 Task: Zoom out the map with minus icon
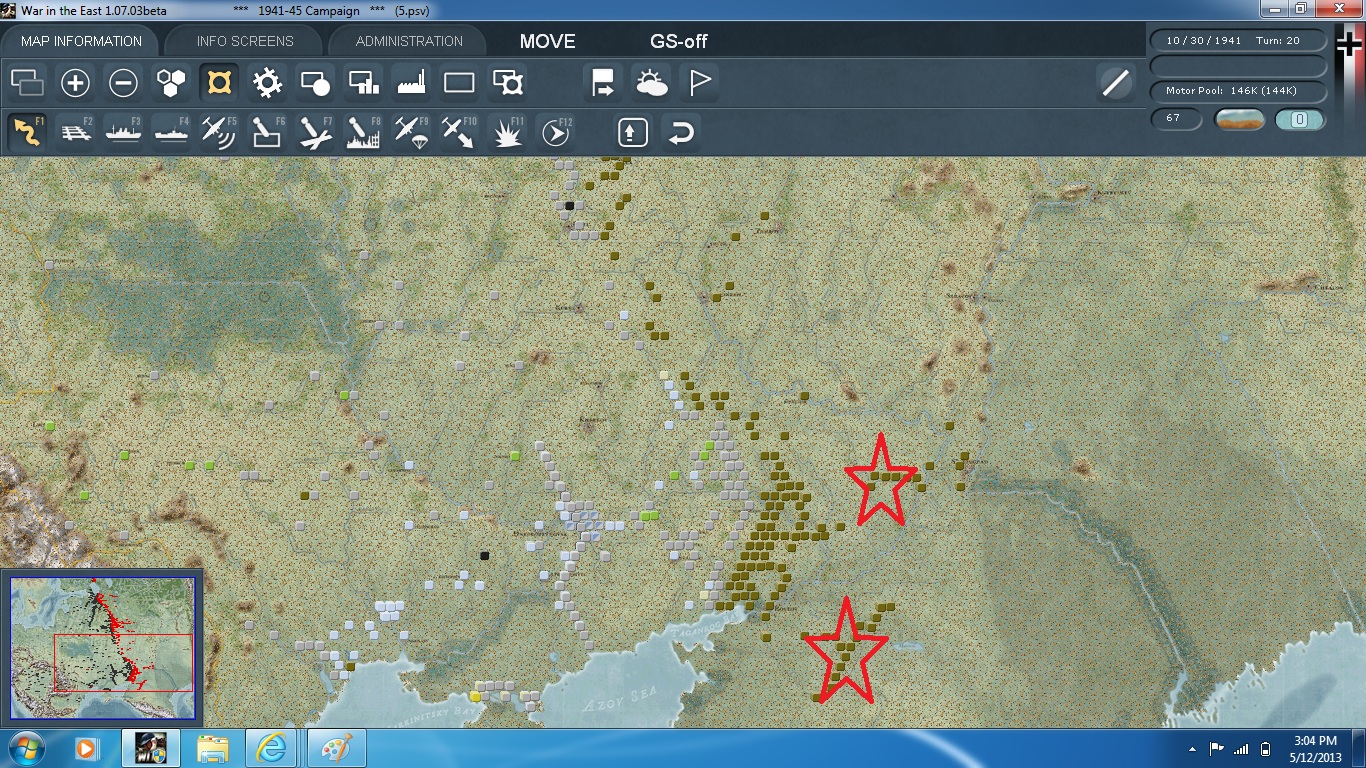click(x=123, y=83)
